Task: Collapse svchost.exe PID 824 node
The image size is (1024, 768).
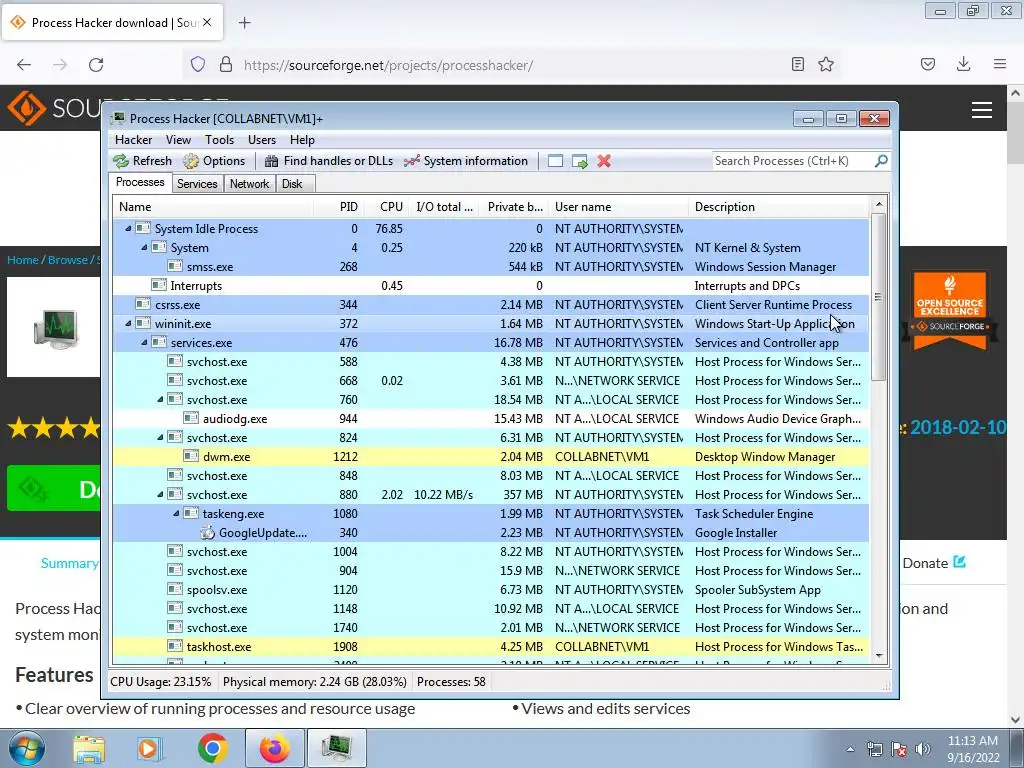Action: point(161,438)
